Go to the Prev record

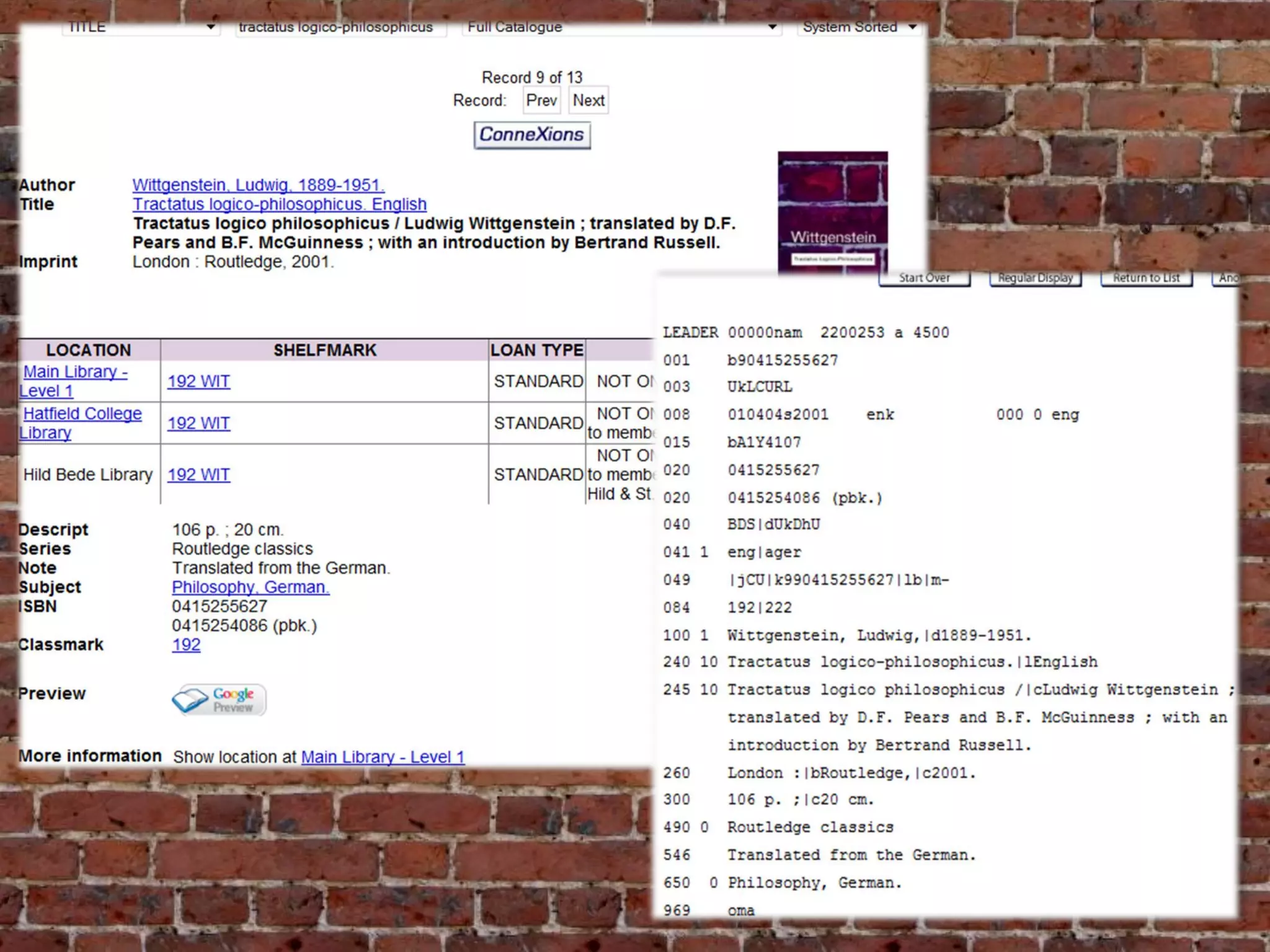click(x=541, y=100)
